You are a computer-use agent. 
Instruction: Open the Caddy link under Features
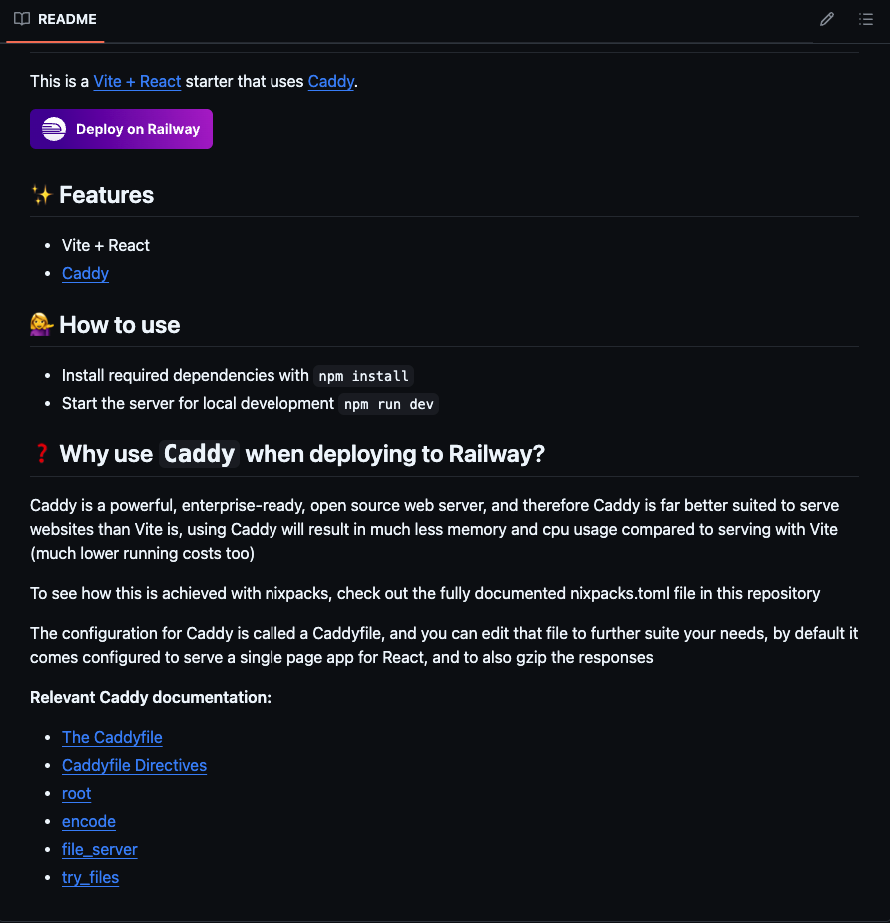(x=85, y=273)
